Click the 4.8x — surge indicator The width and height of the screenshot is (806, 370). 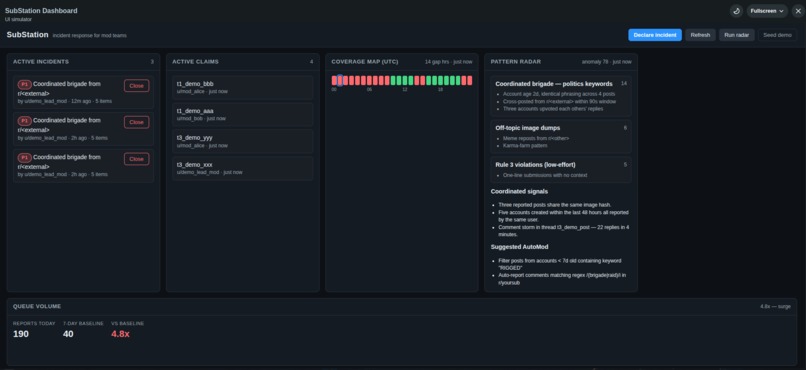[776, 306]
